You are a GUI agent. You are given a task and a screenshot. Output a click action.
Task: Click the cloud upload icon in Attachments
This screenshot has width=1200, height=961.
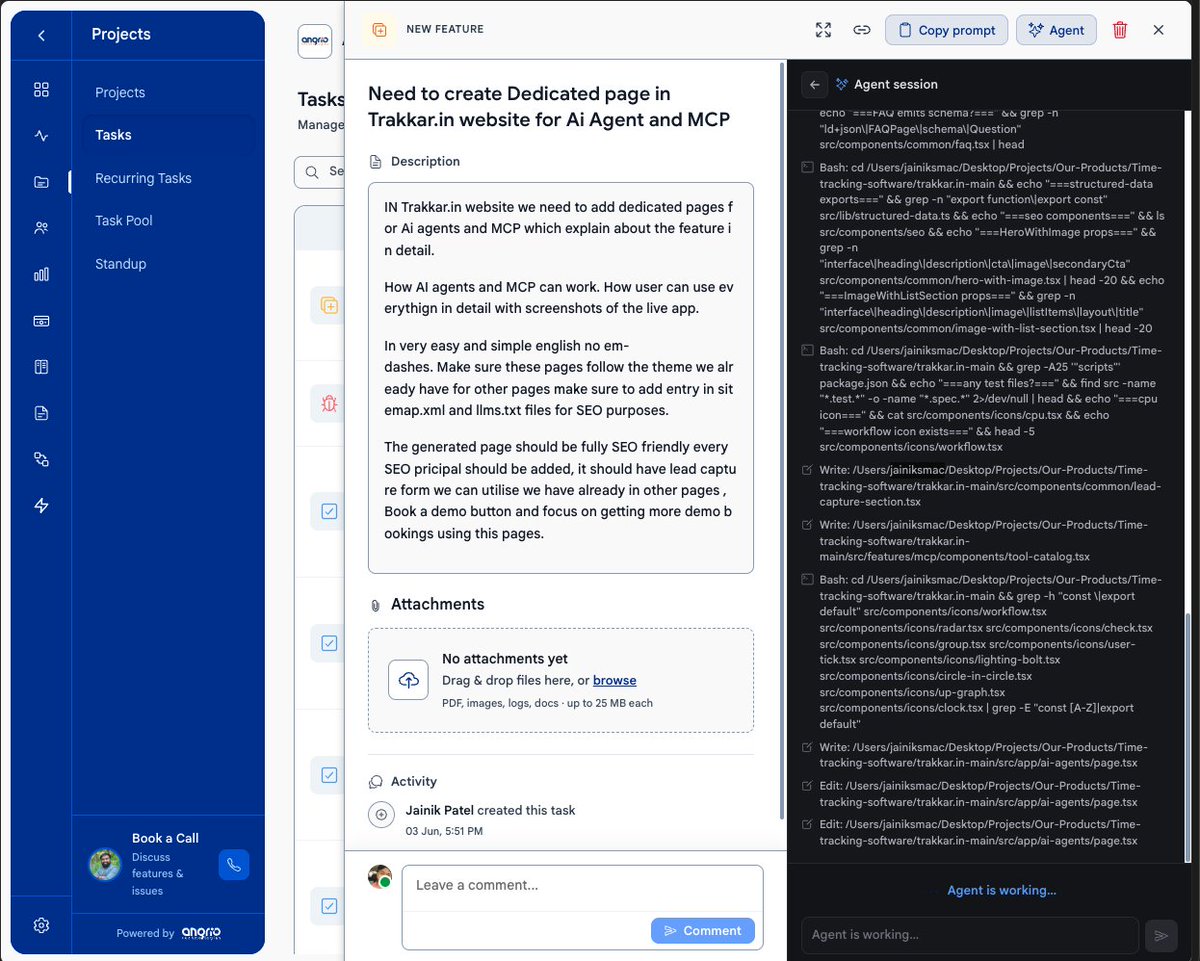tap(408, 680)
